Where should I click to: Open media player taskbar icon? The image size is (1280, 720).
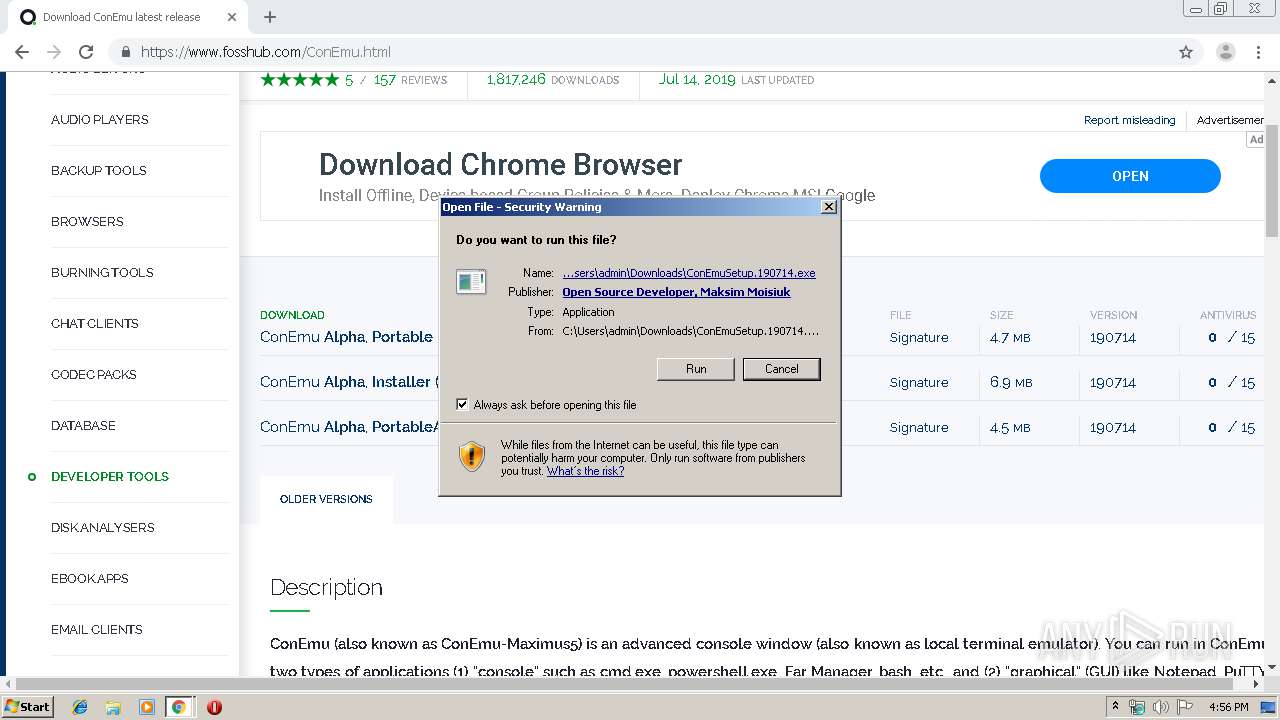pyautogui.click(x=147, y=707)
